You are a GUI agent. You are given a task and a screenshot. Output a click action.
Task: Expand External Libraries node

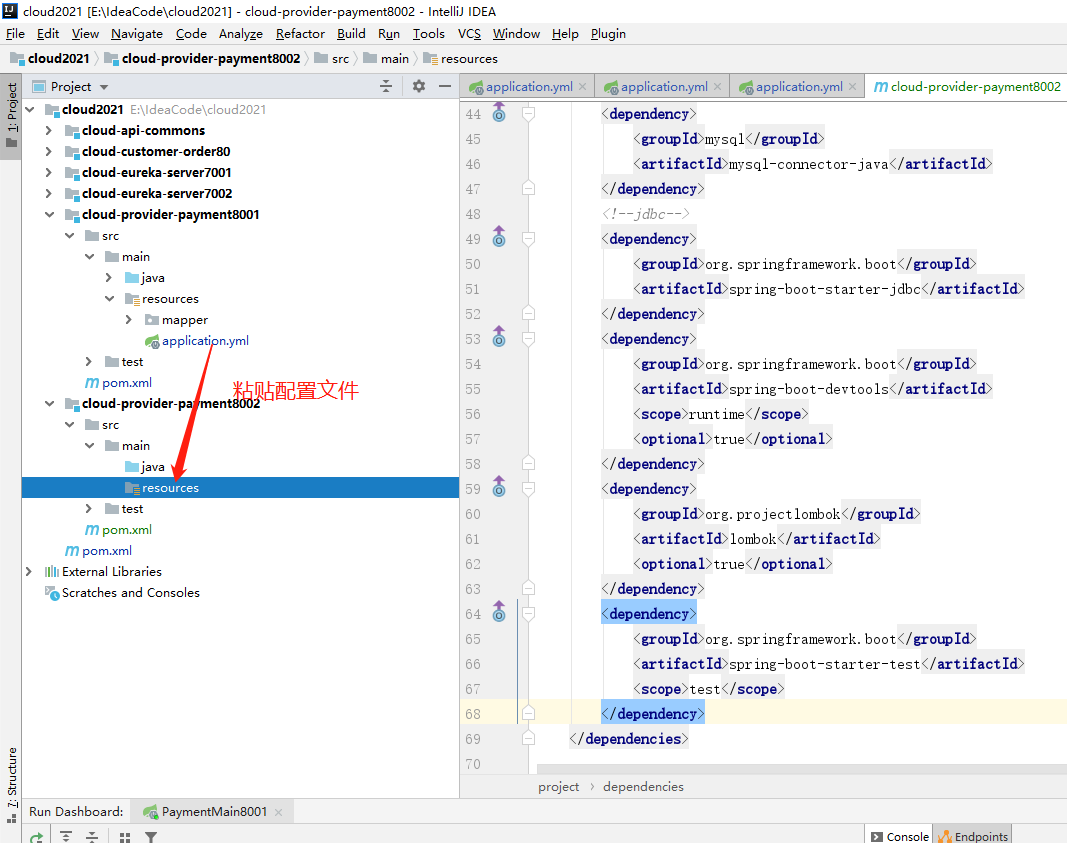tap(29, 572)
